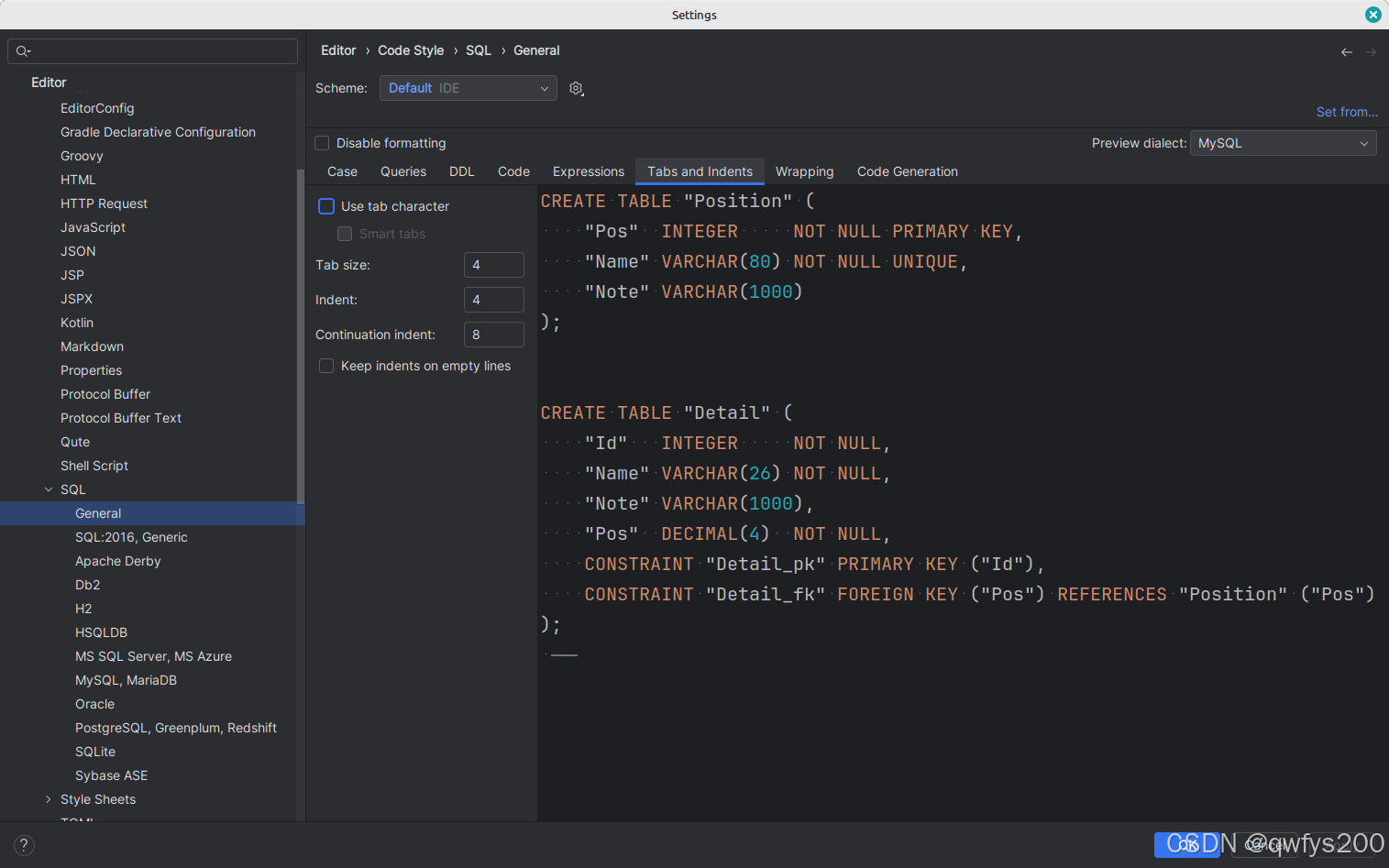Click the OK button

[x=1187, y=844]
